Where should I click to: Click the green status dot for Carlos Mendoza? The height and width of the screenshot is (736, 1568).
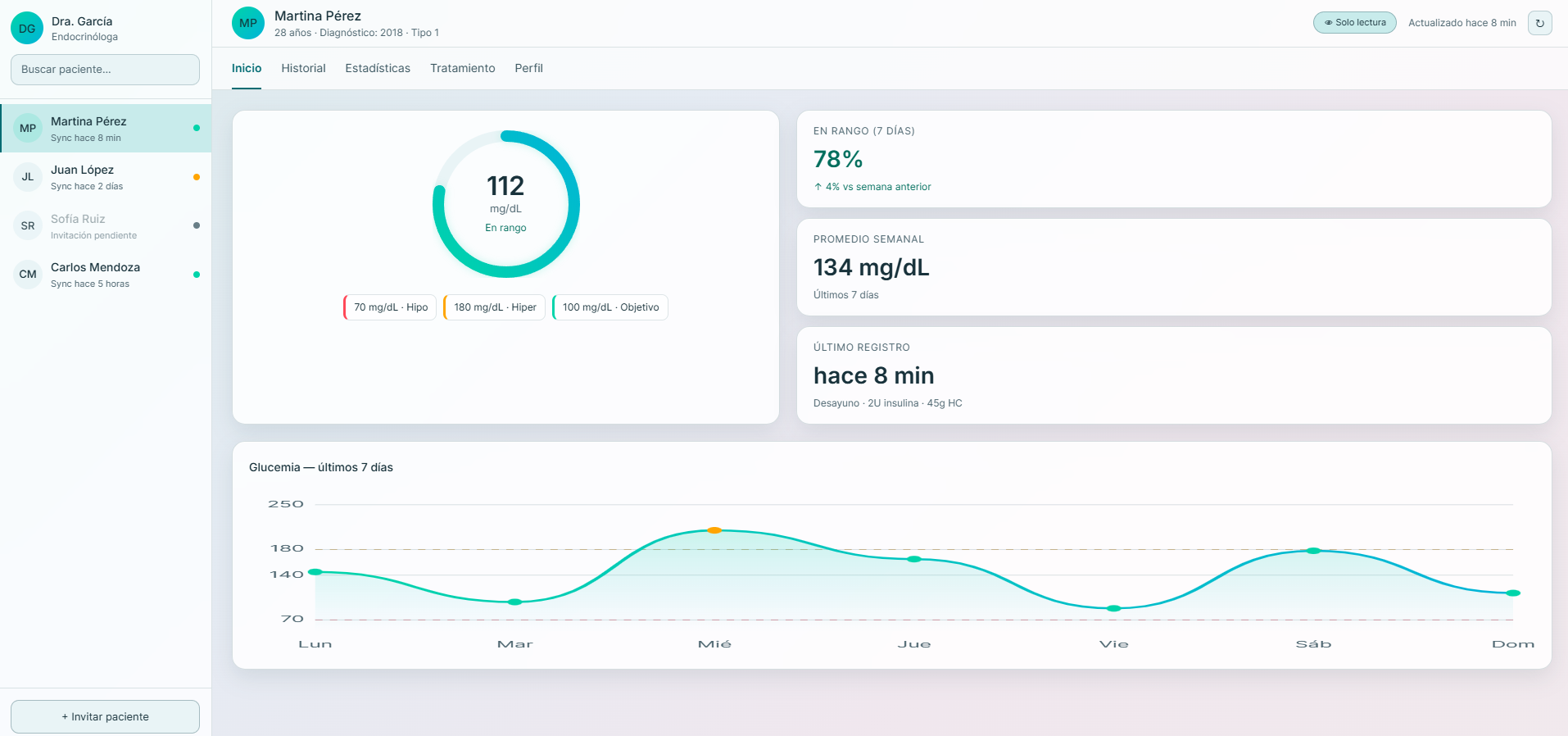[x=197, y=275]
